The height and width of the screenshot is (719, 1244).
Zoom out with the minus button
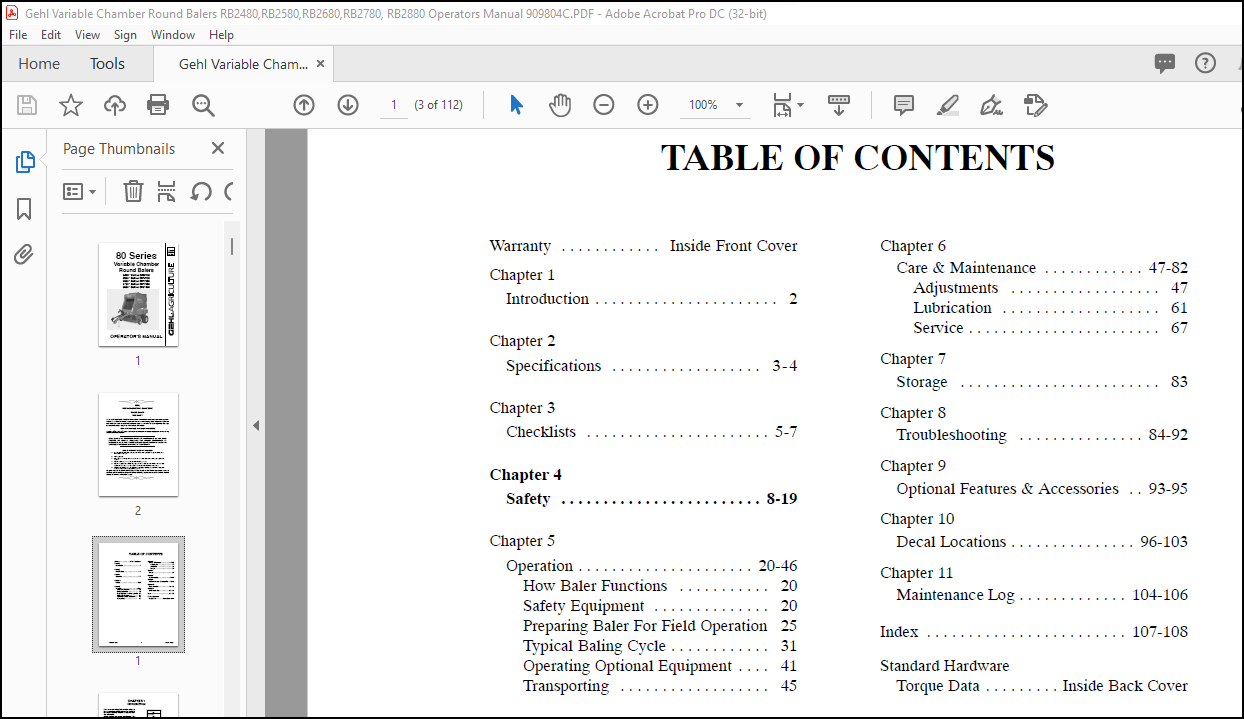click(x=604, y=105)
